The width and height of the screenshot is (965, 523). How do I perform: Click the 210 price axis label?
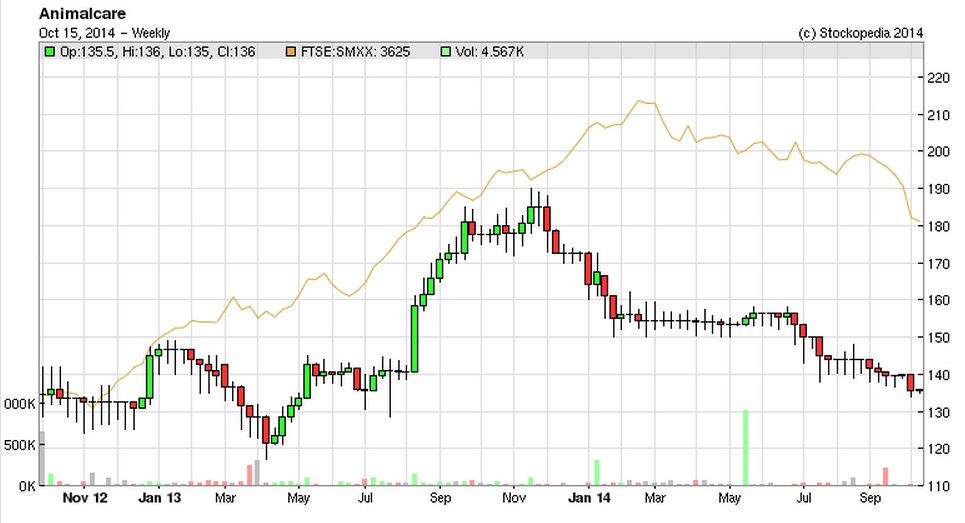click(x=939, y=115)
